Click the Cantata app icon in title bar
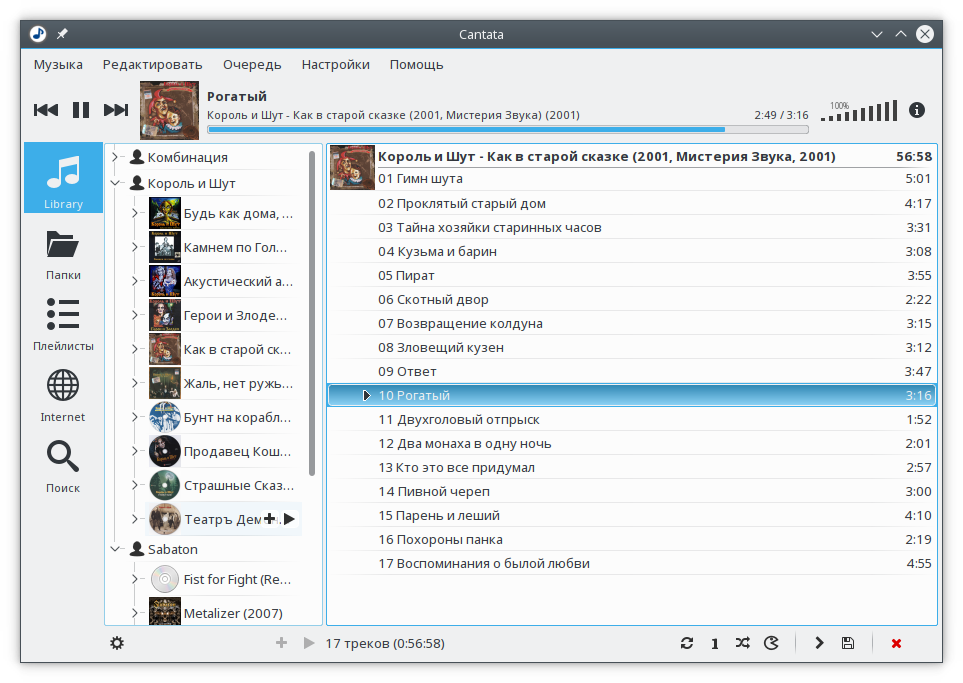This screenshot has width=963, height=683. click(38, 34)
